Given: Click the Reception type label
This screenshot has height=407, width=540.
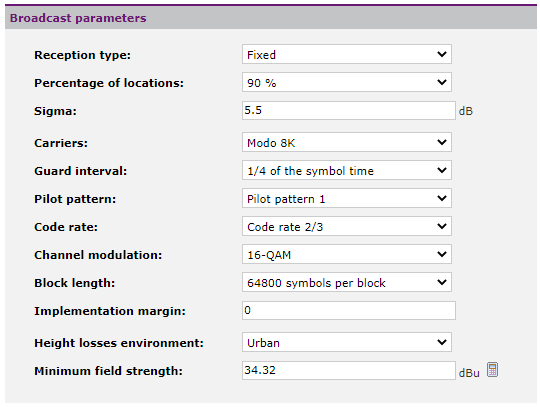Looking at the screenshot, I should [82, 55].
